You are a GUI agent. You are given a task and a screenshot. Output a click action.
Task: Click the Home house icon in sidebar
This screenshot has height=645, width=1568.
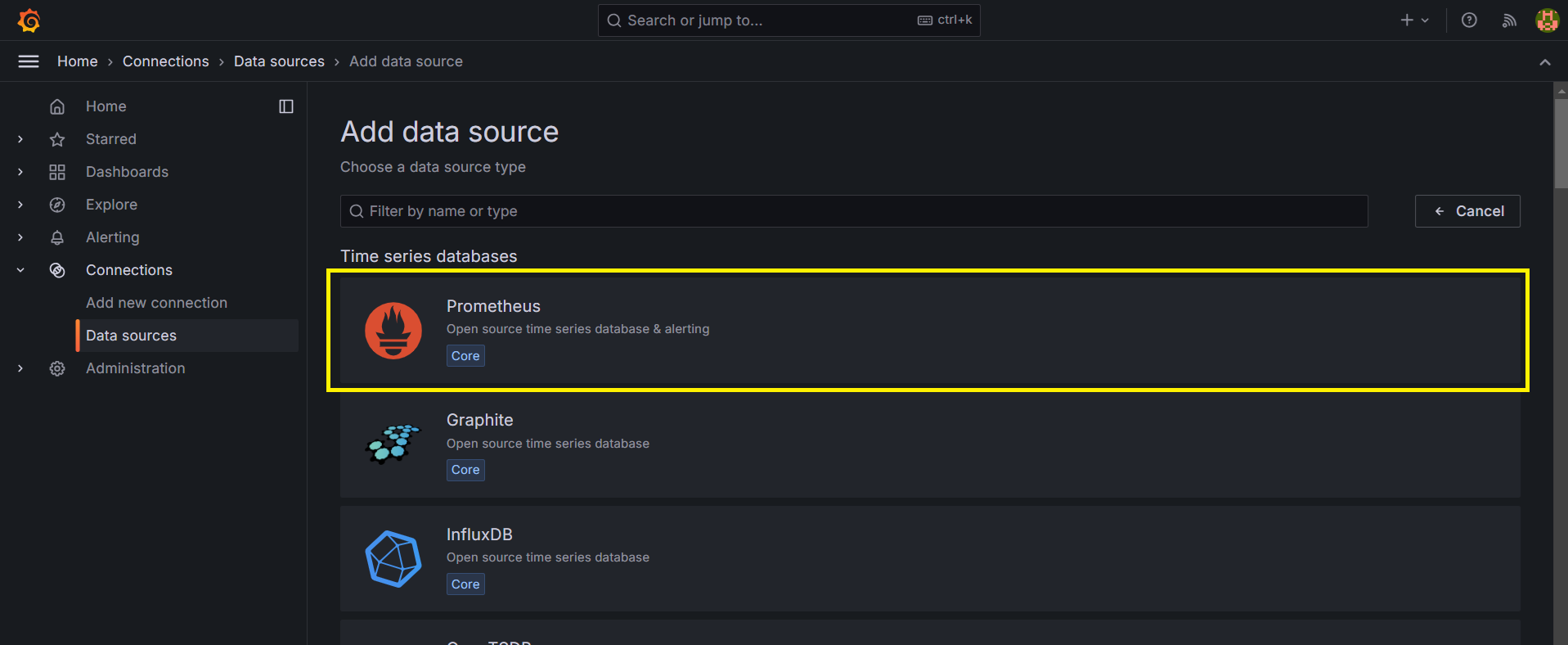57,106
